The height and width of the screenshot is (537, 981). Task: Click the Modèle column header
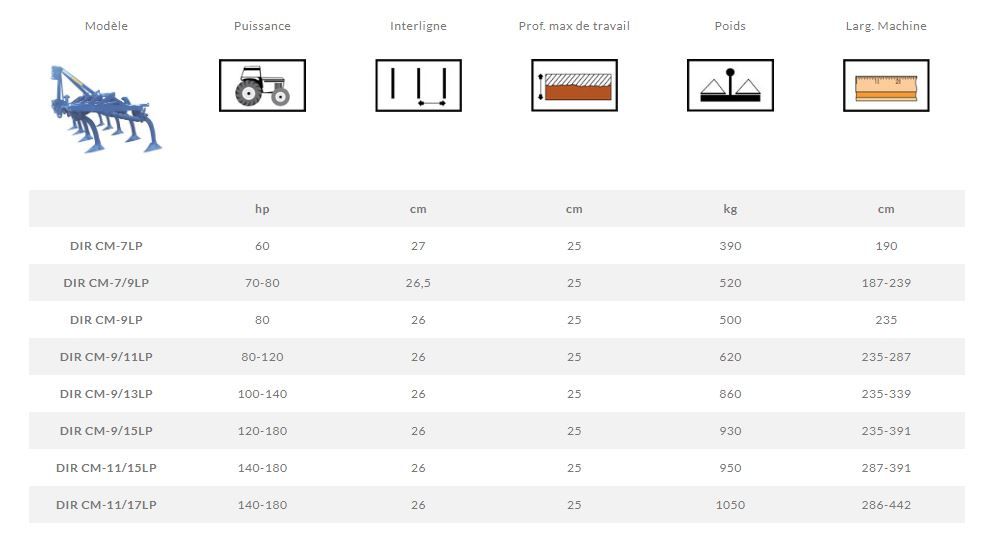coord(106,26)
